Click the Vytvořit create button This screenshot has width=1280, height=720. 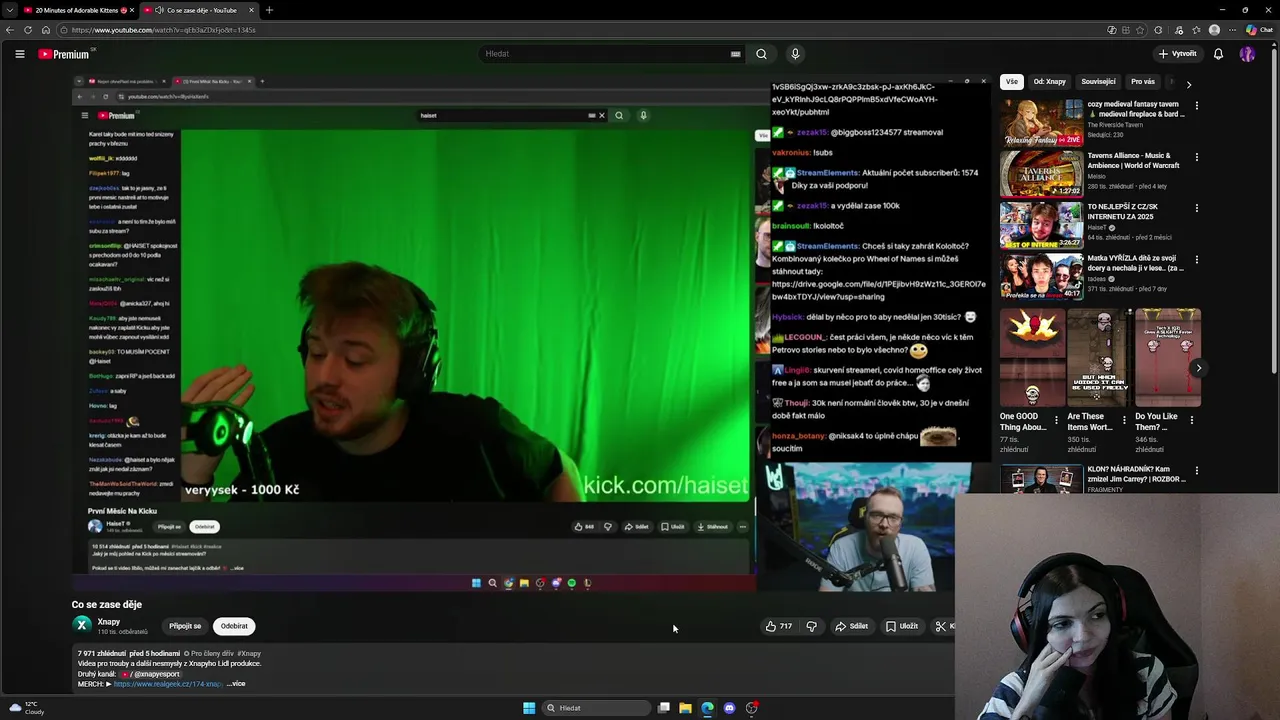tap(1177, 54)
